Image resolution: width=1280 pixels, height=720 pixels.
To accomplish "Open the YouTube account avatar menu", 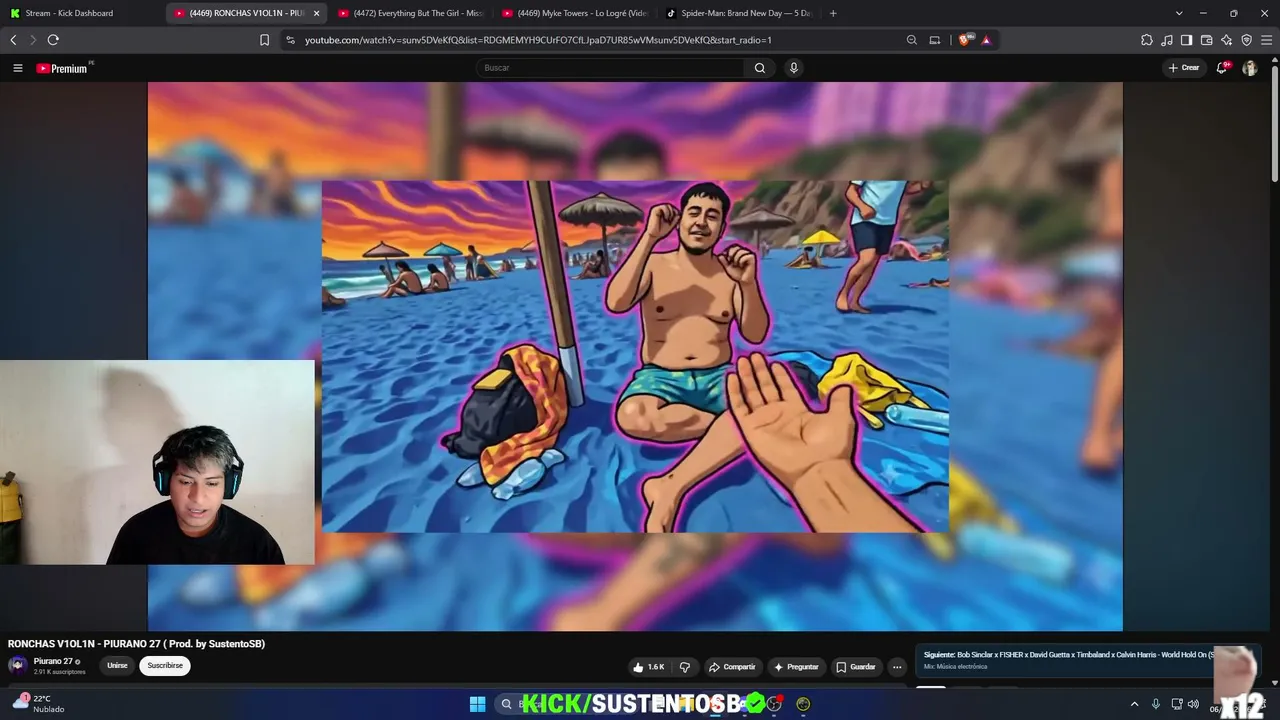I will 1250,68.
